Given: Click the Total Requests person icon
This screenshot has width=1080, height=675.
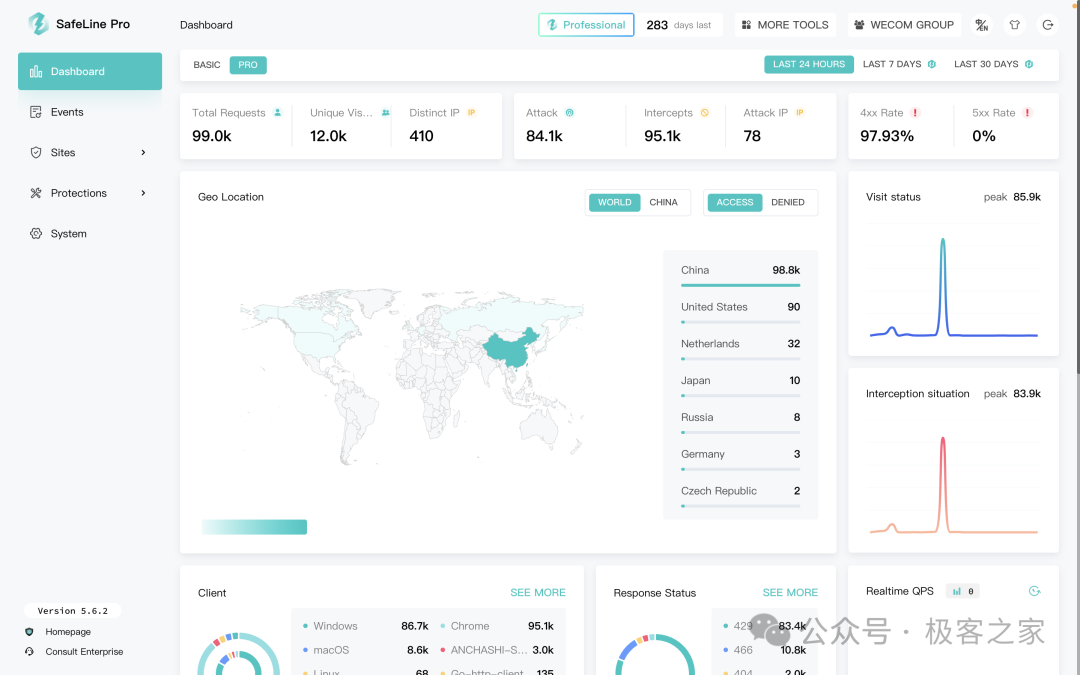Looking at the screenshot, I should point(278,113).
